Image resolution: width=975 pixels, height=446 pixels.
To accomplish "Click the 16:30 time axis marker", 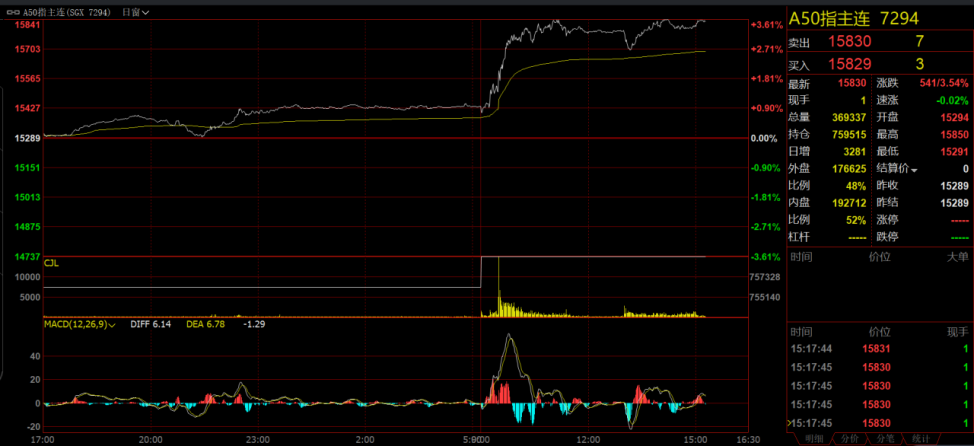I will tap(749, 440).
